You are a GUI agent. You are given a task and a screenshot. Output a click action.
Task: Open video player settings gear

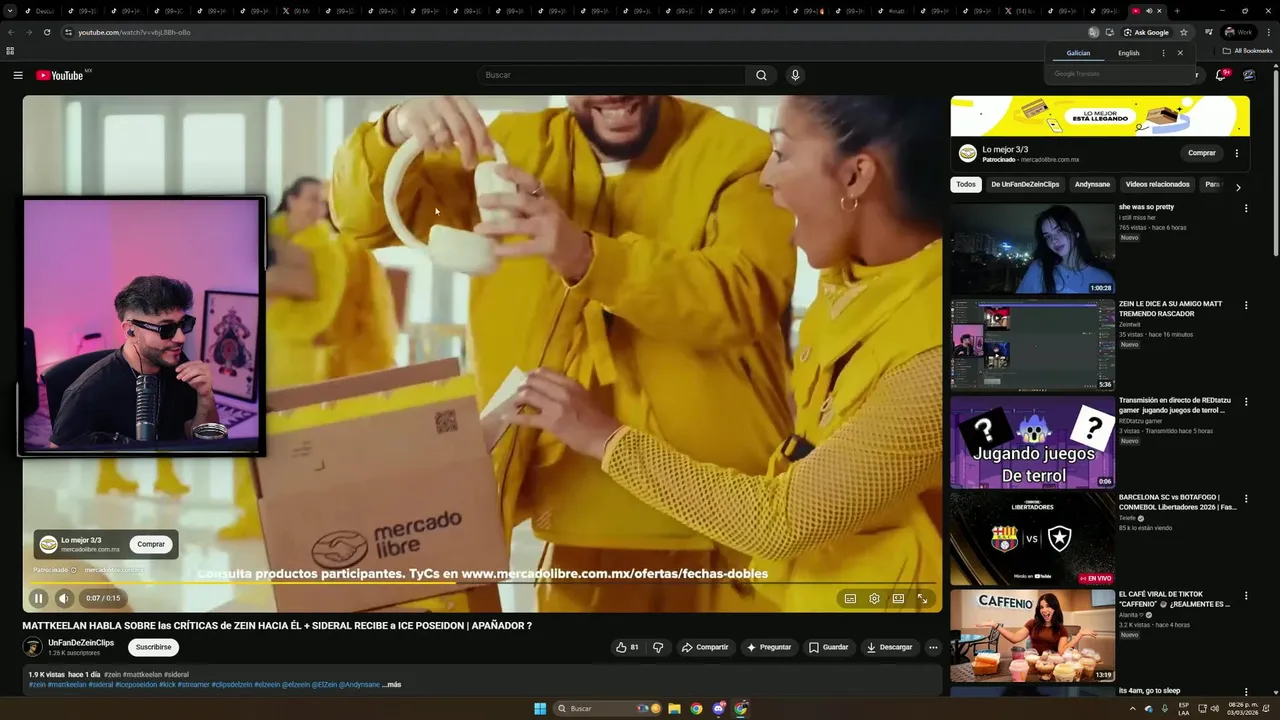pyautogui.click(x=874, y=598)
